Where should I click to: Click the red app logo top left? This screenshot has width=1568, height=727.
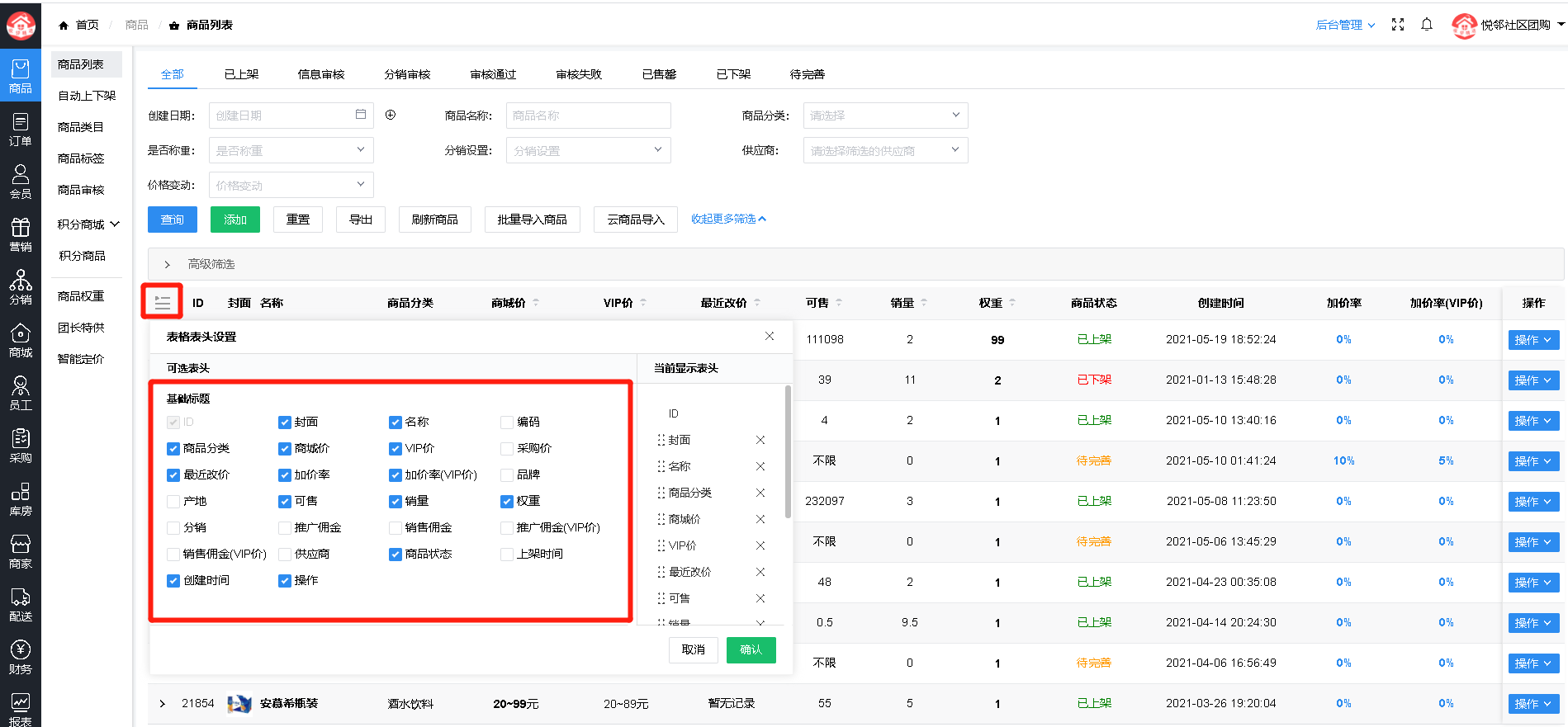point(21,25)
